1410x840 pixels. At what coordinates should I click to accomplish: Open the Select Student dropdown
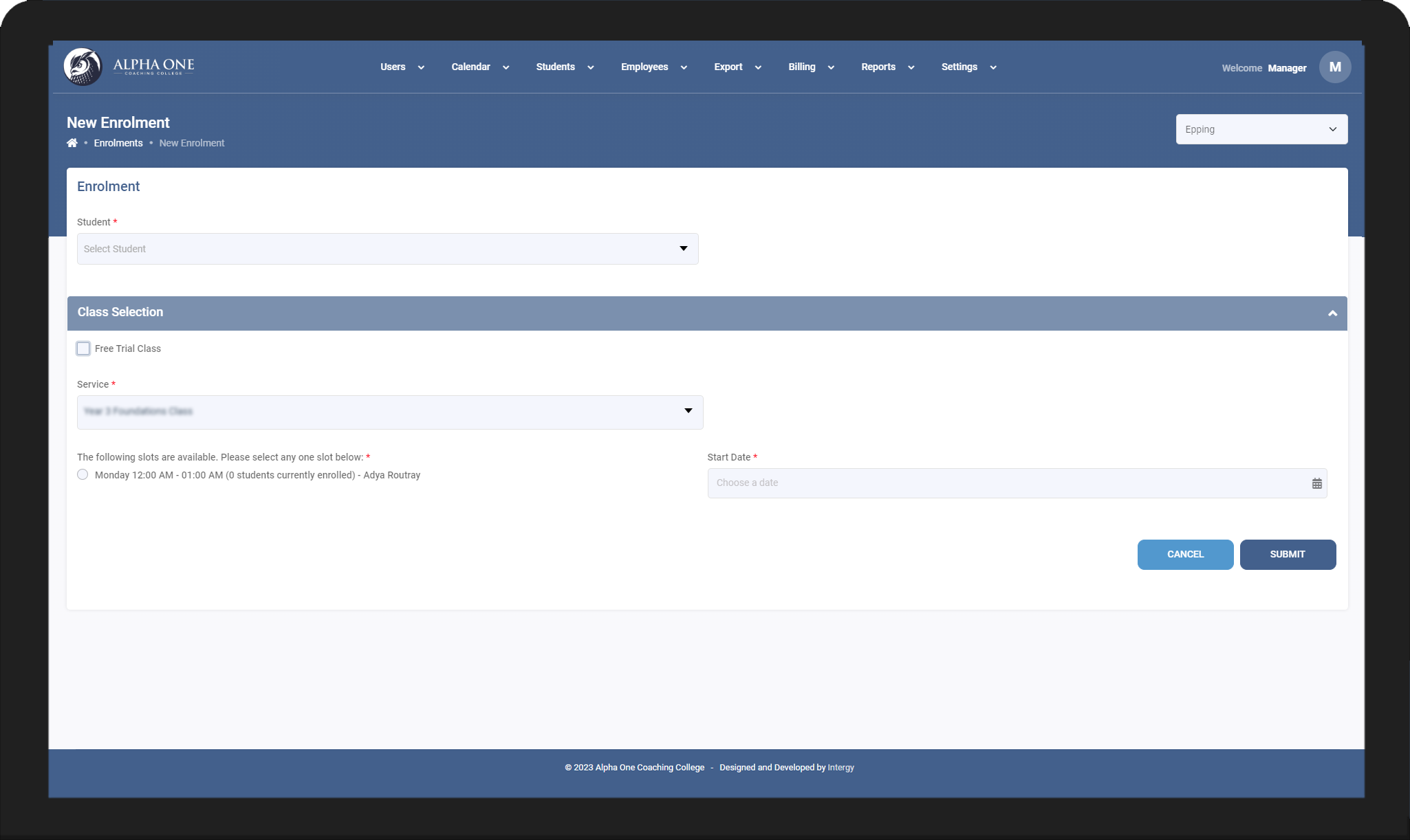click(x=387, y=249)
